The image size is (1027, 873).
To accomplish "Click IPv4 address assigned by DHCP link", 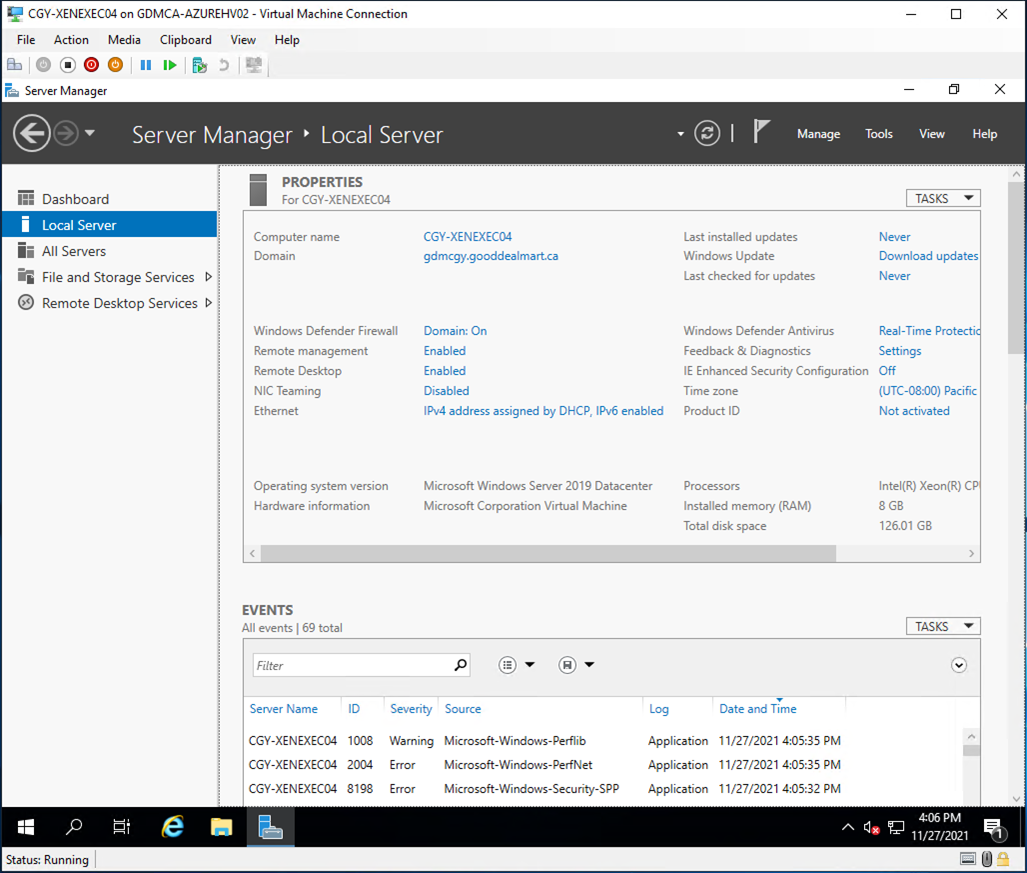I will click(544, 411).
